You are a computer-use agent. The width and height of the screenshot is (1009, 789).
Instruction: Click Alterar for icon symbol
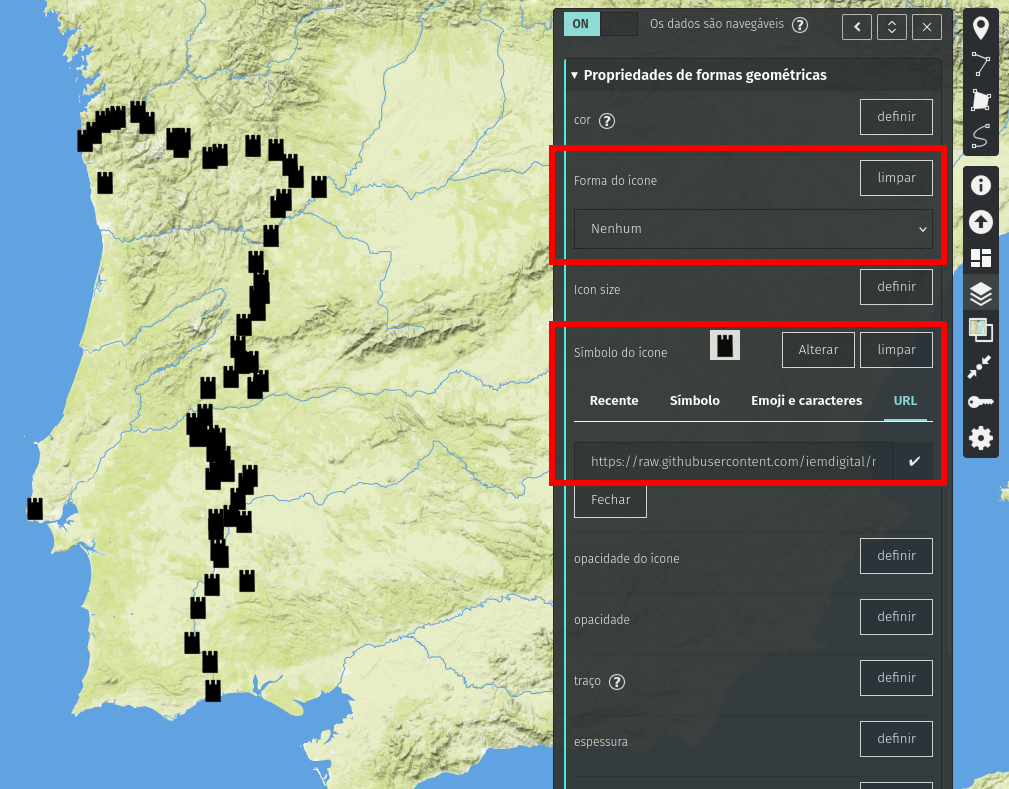[x=819, y=350]
